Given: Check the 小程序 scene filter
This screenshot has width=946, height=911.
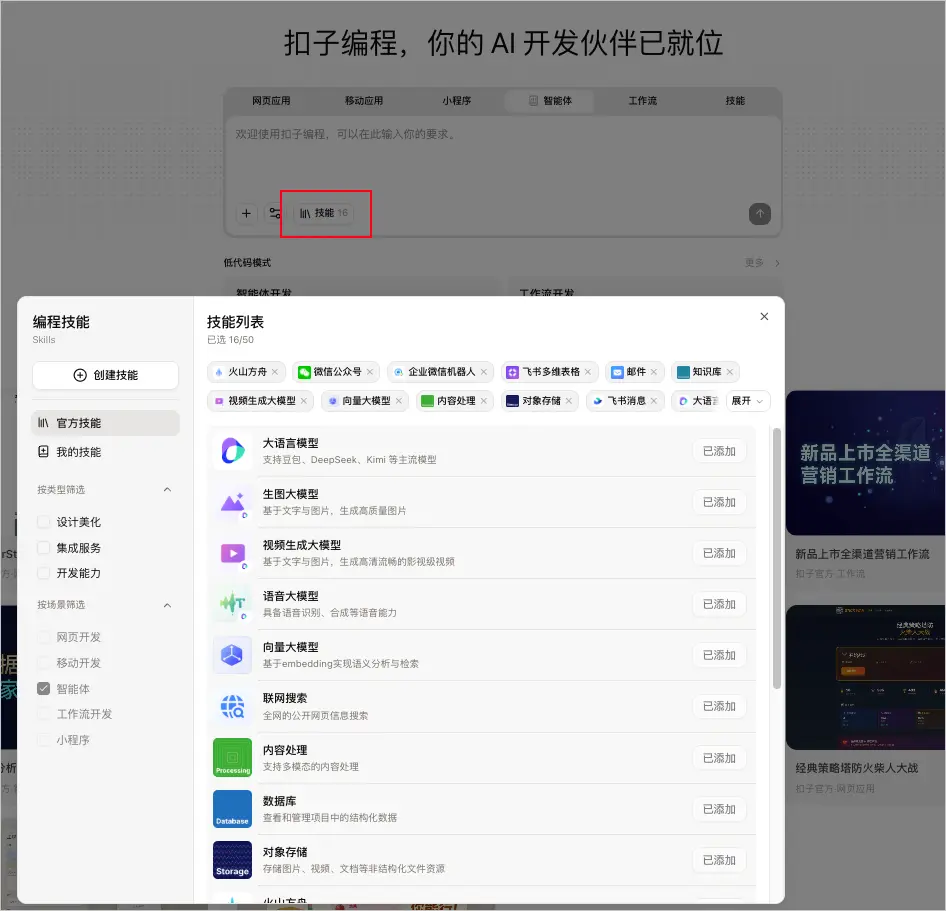Looking at the screenshot, I should point(43,740).
